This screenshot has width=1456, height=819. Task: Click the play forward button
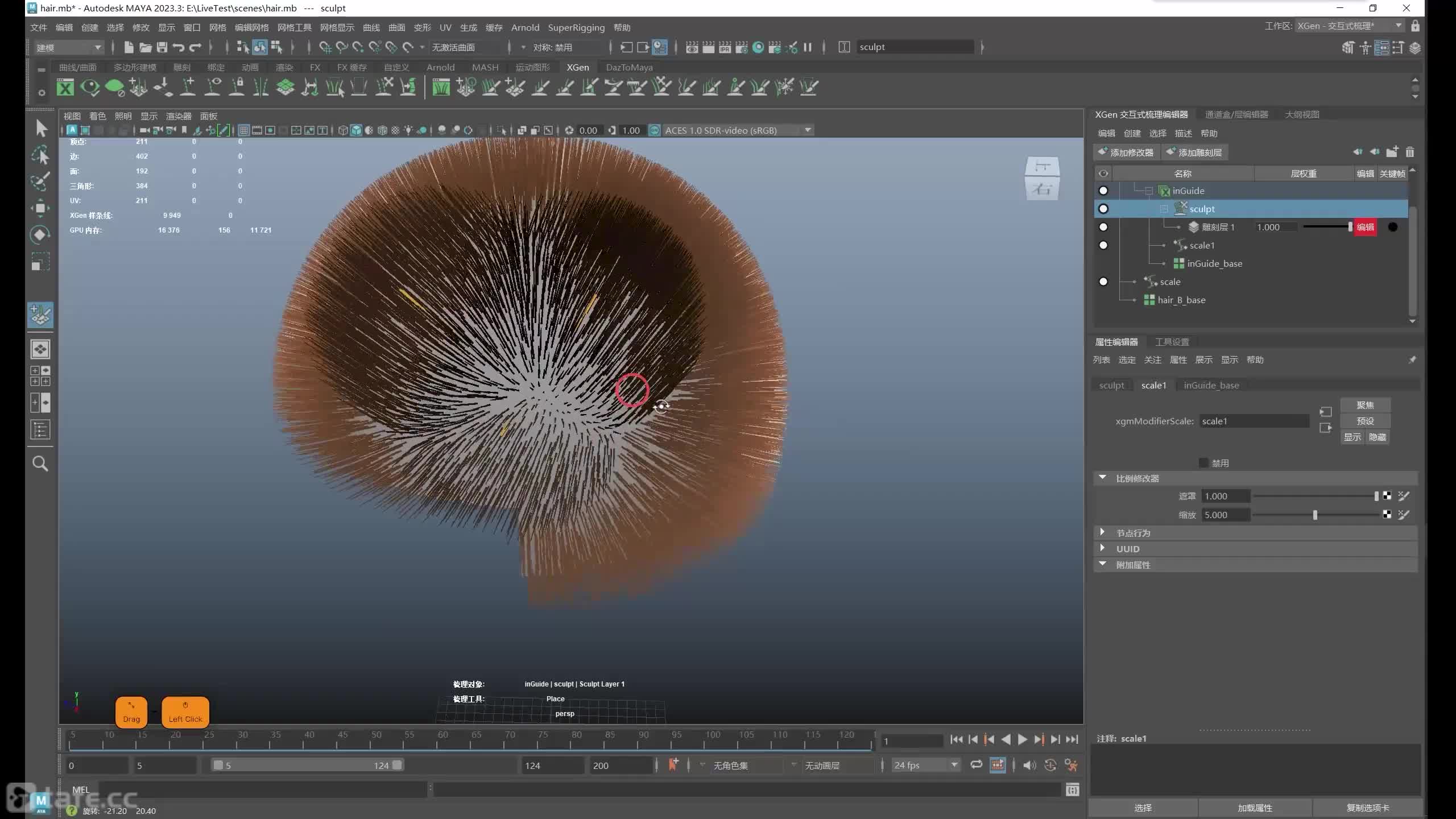click(x=1022, y=739)
